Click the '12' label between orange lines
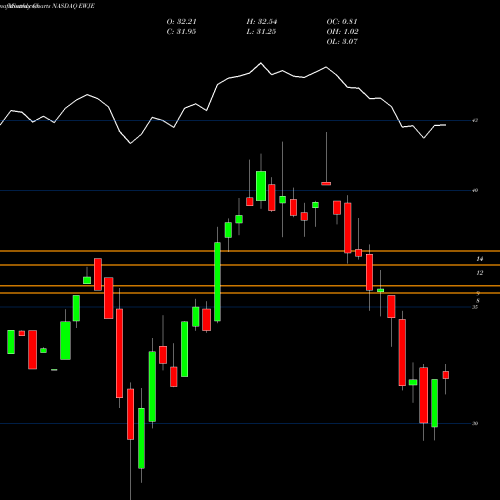 (x=480, y=273)
